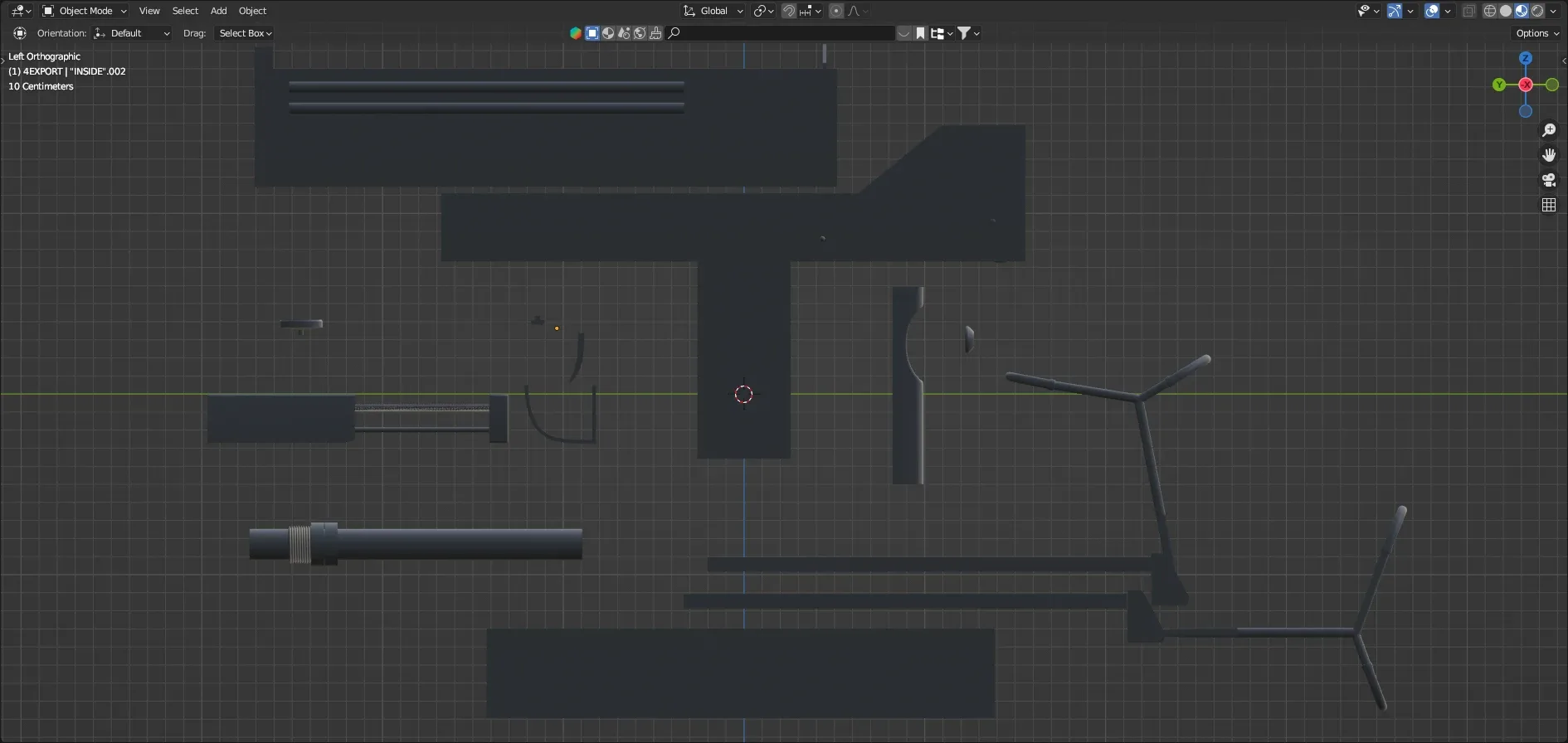The height and width of the screenshot is (743, 1568).
Task: Switch to material preview shading
Action: coord(1522,11)
